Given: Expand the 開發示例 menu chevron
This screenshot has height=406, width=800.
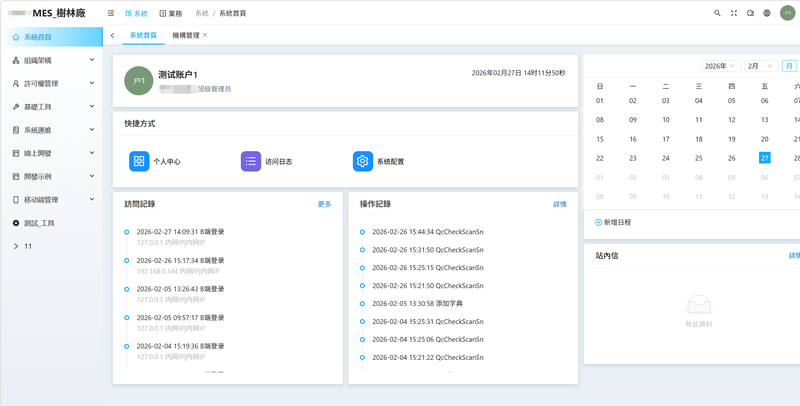Looking at the screenshot, I should [x=92, y=176].
